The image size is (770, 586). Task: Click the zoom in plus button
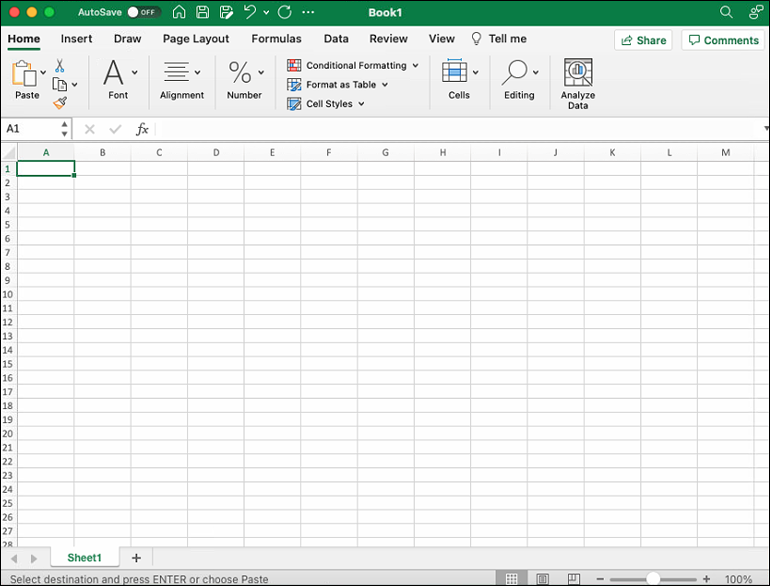point(706,579)
